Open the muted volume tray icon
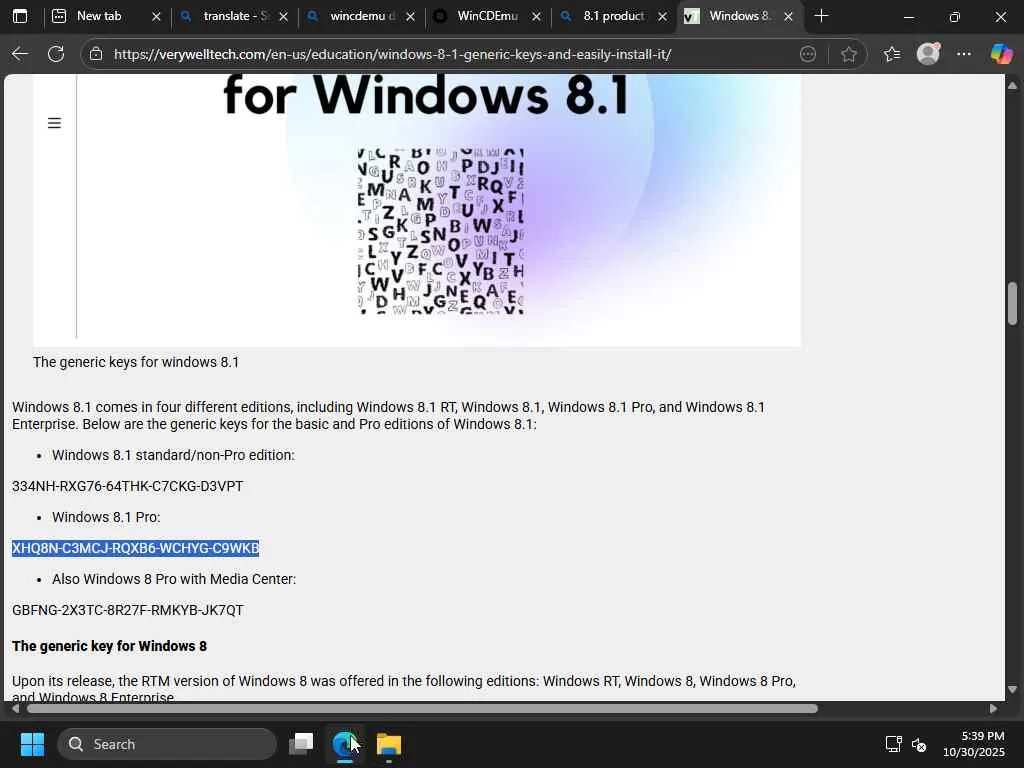 tap(919, 744)
